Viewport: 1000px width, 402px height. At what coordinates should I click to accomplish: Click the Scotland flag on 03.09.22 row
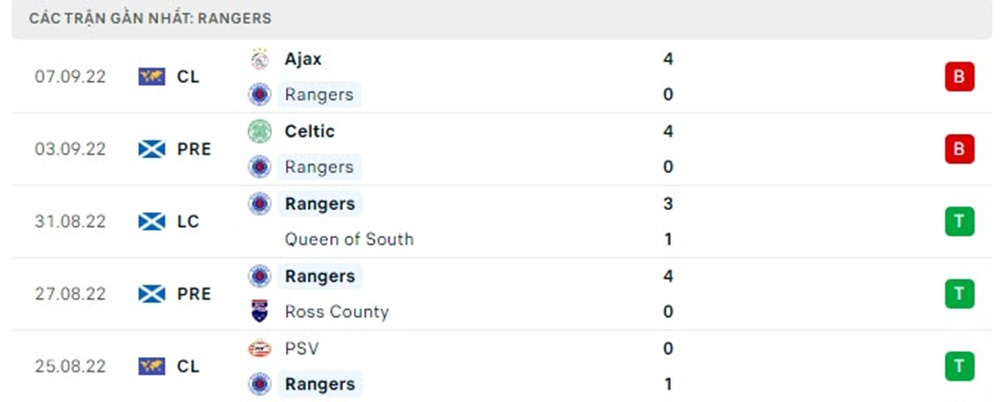point(152,149)
